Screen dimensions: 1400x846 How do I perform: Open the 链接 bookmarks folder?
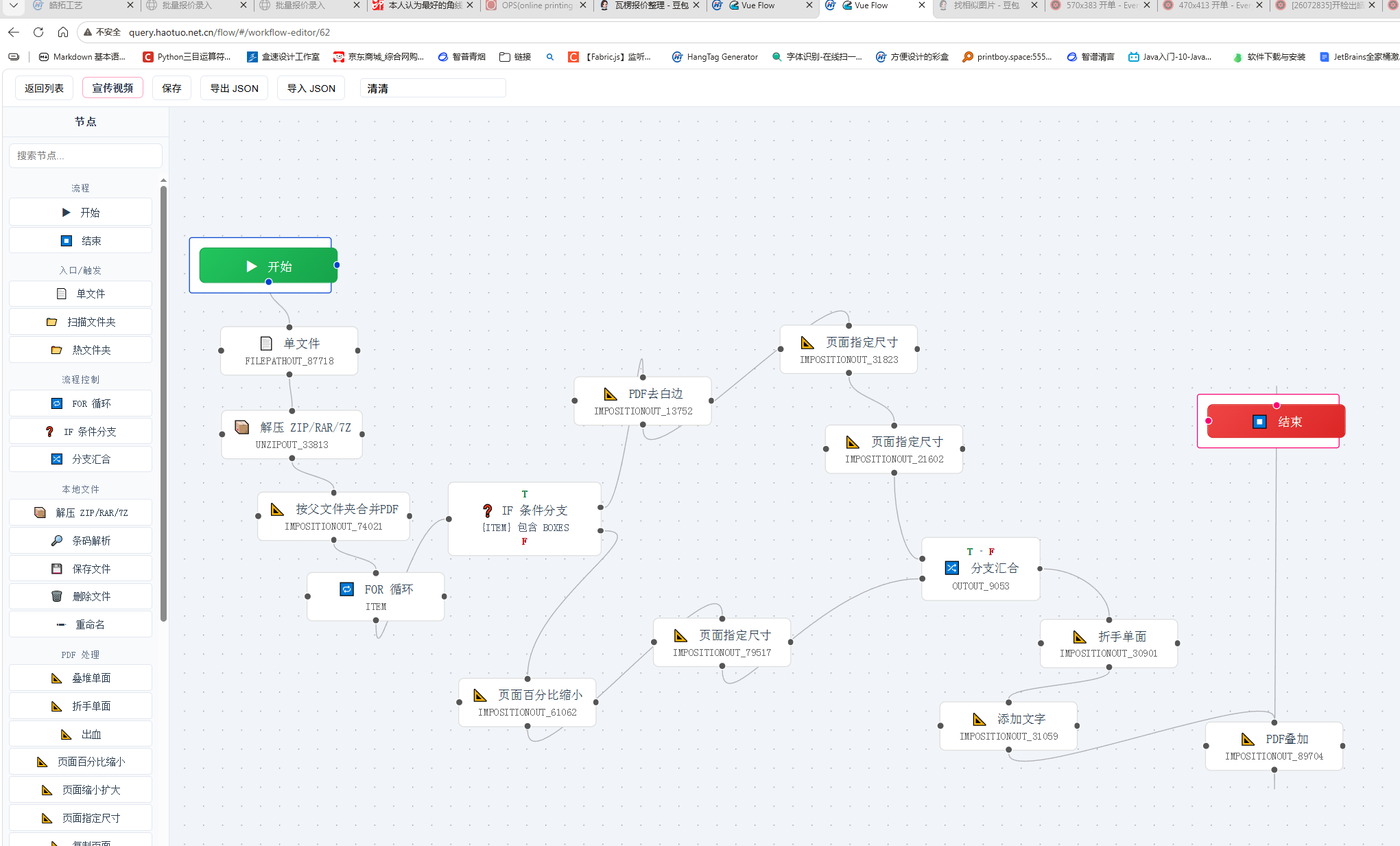coord(515,57)
